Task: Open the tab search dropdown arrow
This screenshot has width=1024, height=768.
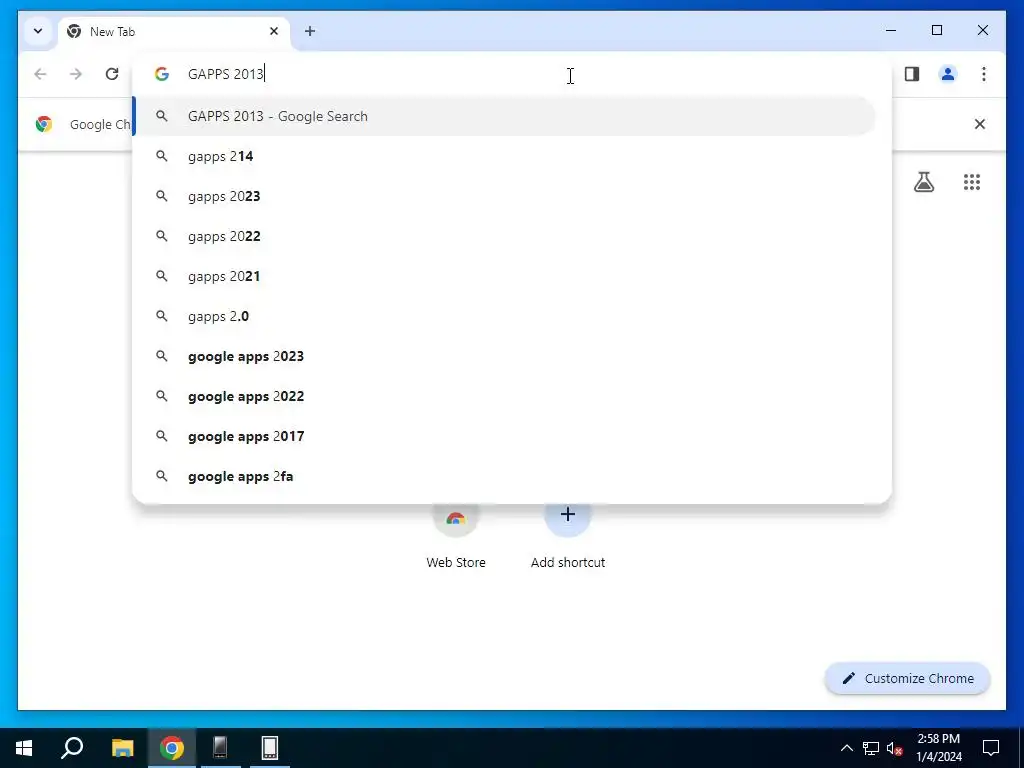Action: pyautogui.click(x=38, y=31)
